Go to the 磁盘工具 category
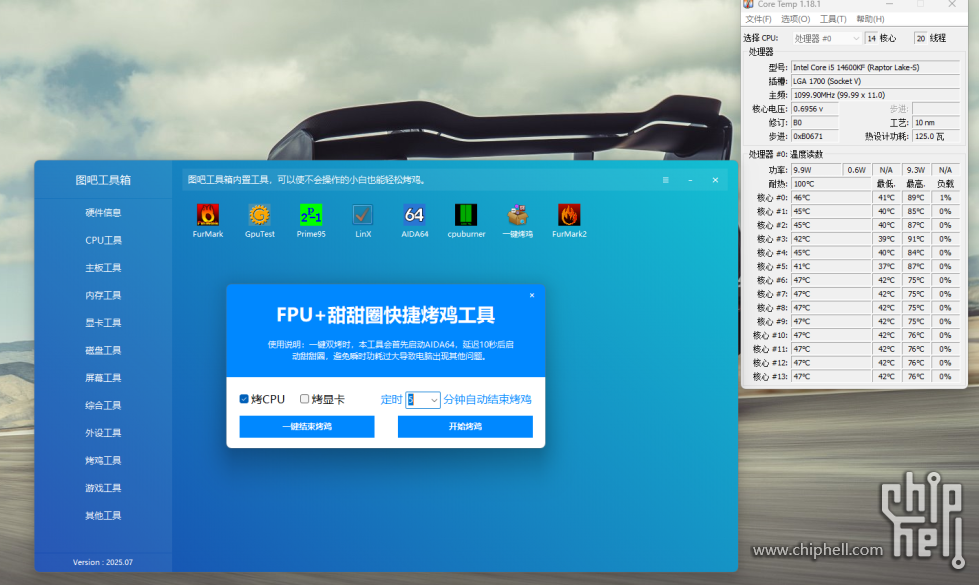979x585 pixels. 103,350
